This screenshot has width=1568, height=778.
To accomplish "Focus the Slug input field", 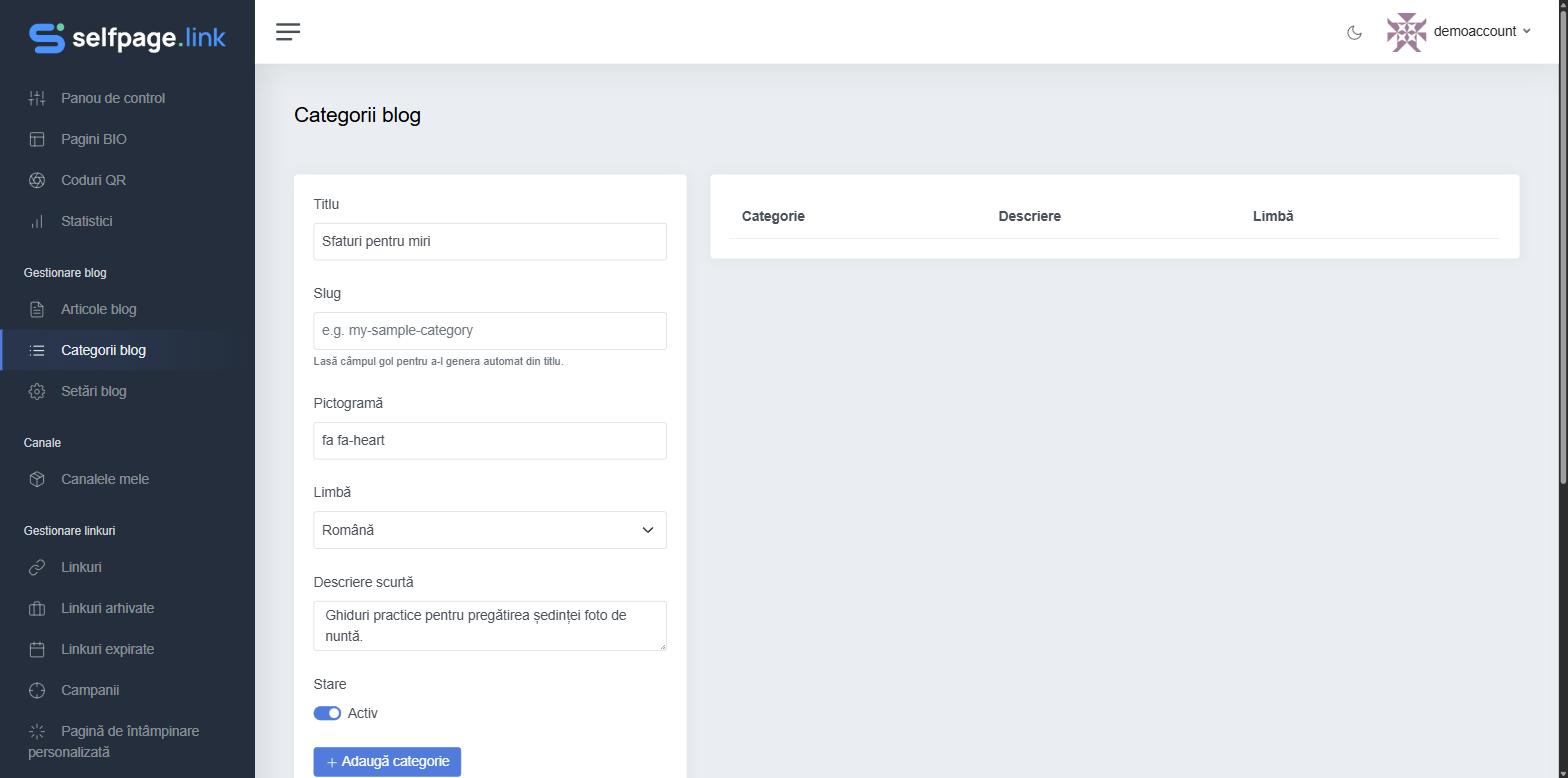I will (x=490, y=331).
